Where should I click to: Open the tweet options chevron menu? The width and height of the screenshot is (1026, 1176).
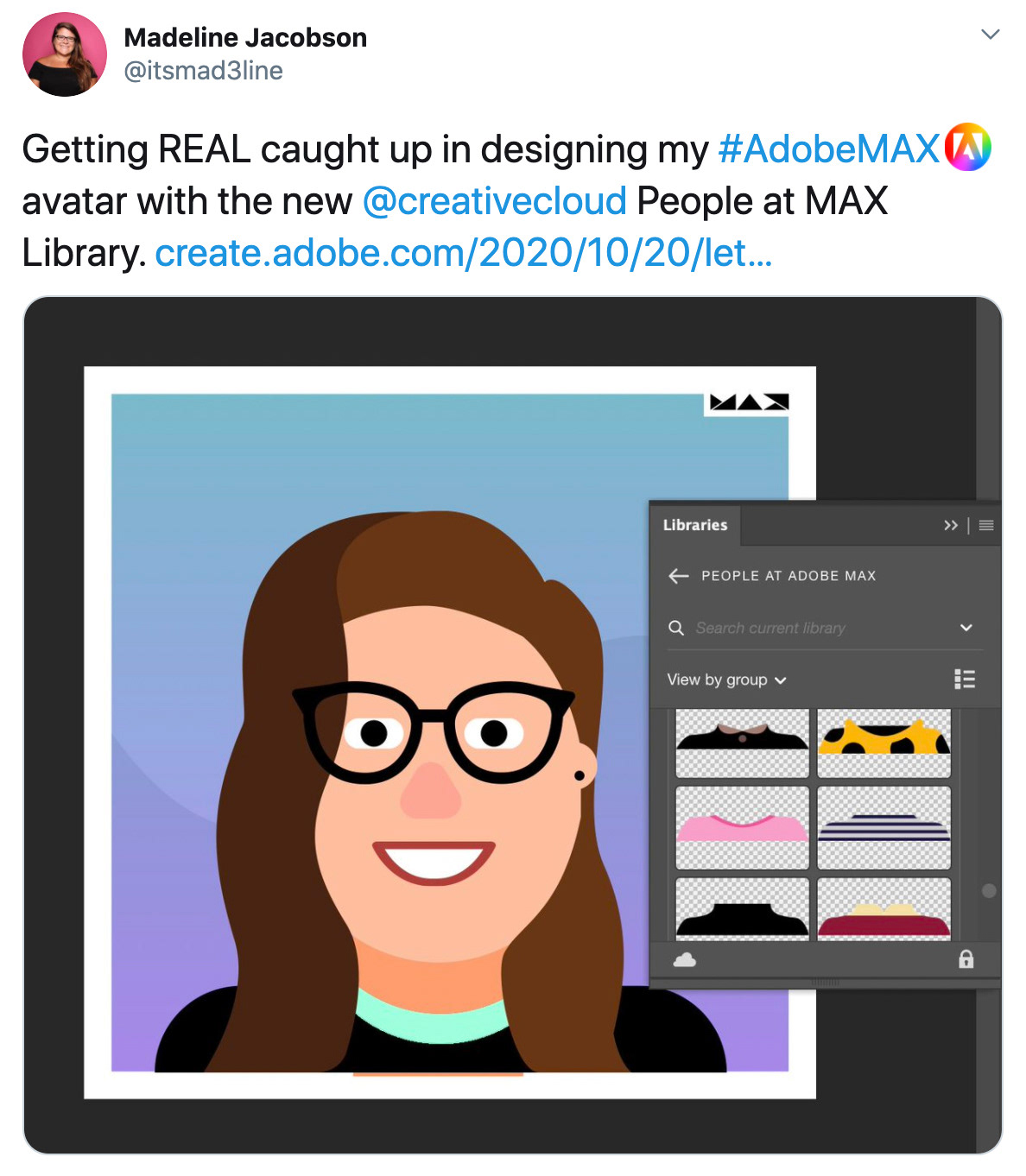[991, 35]
